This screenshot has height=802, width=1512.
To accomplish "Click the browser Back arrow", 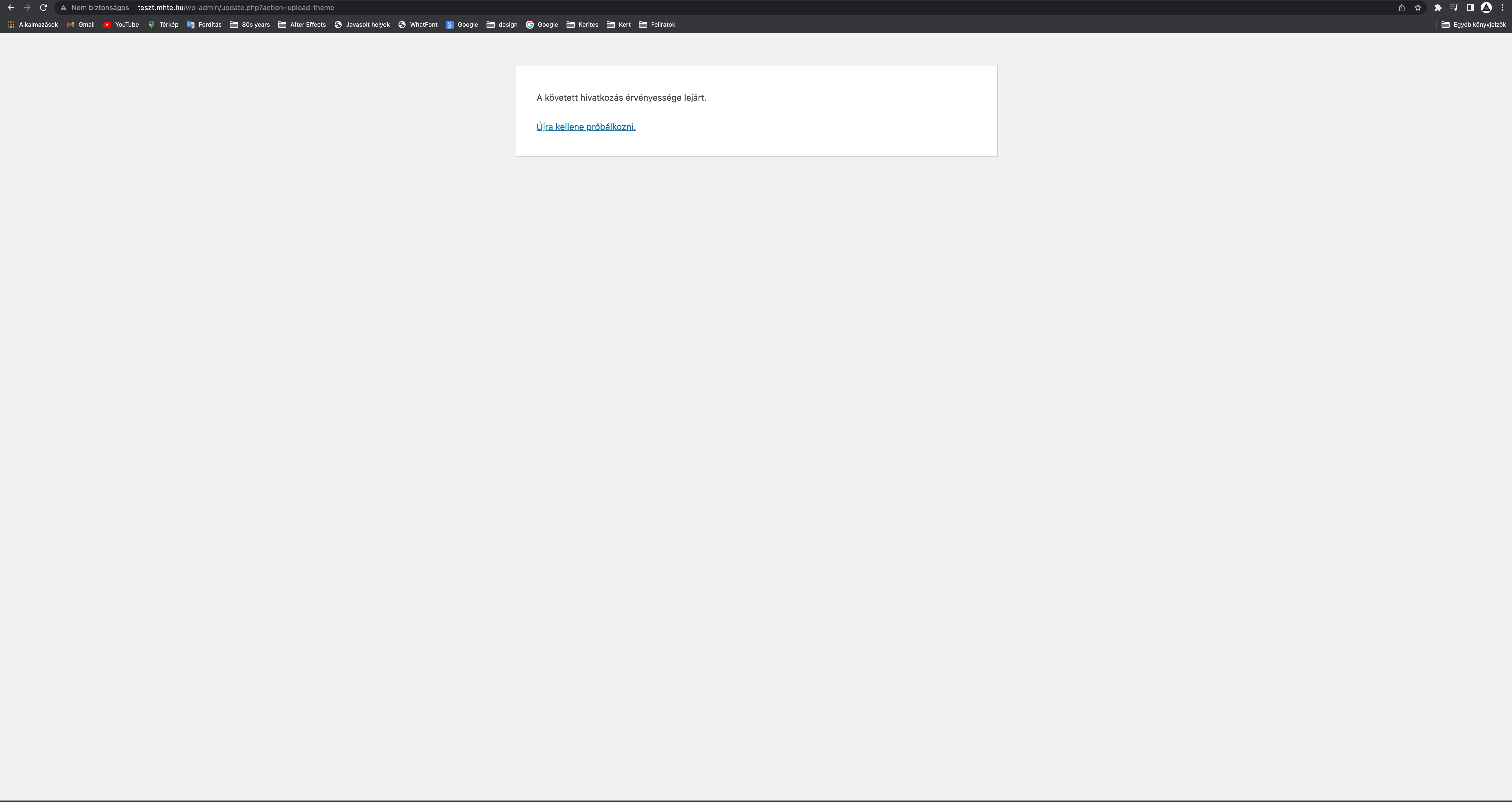I will point(11,8).
